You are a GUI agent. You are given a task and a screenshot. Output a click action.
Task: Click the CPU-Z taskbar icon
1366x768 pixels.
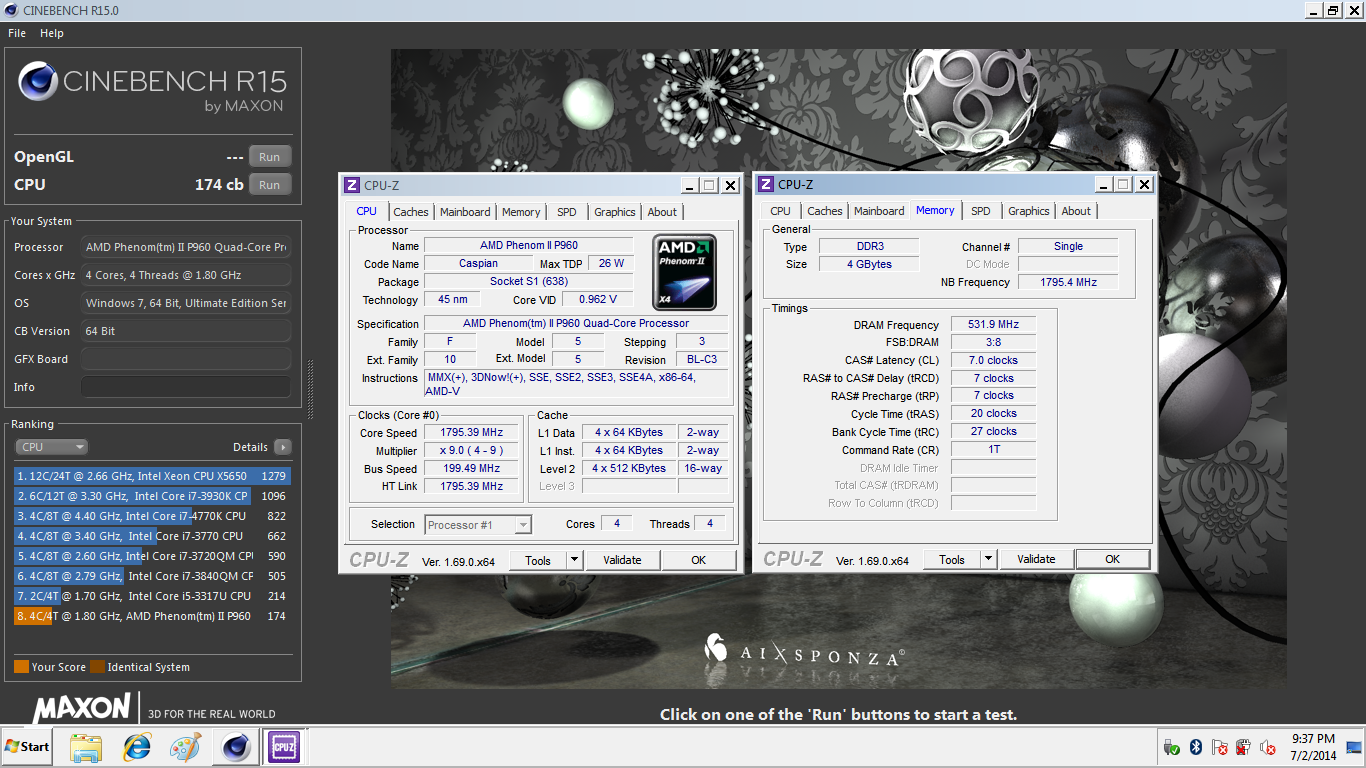click(283, 746)
